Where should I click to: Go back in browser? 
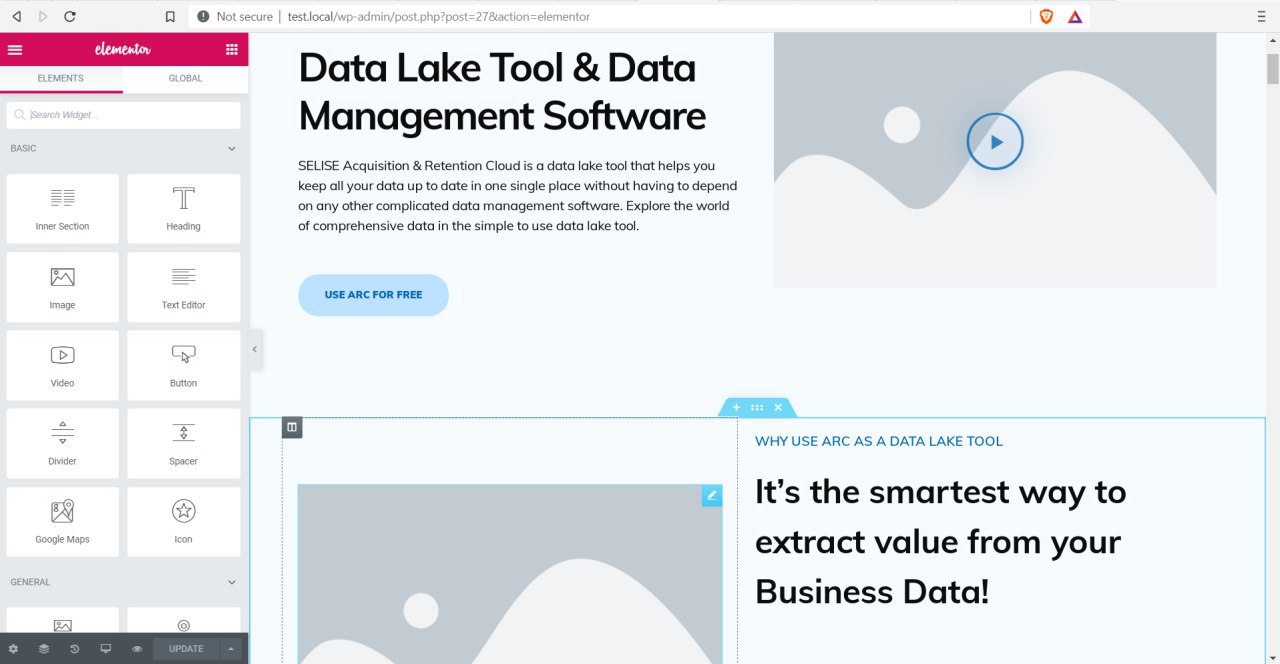[16, 16]
